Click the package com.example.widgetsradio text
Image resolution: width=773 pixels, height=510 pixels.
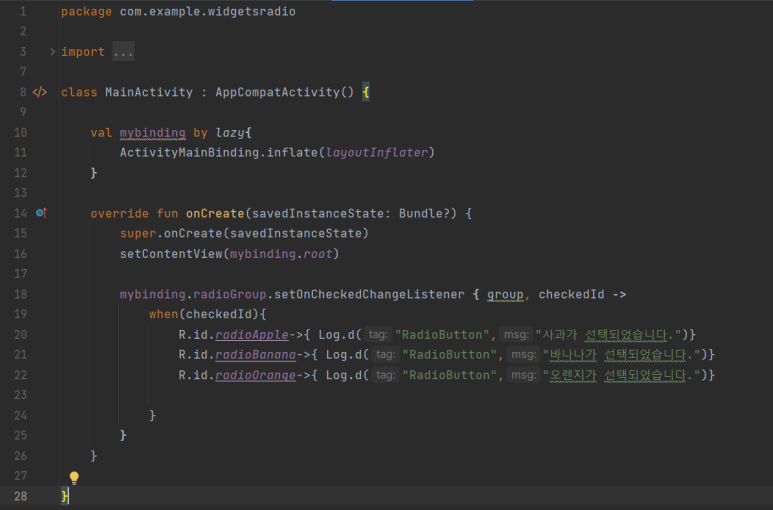(x=178, y=11)
